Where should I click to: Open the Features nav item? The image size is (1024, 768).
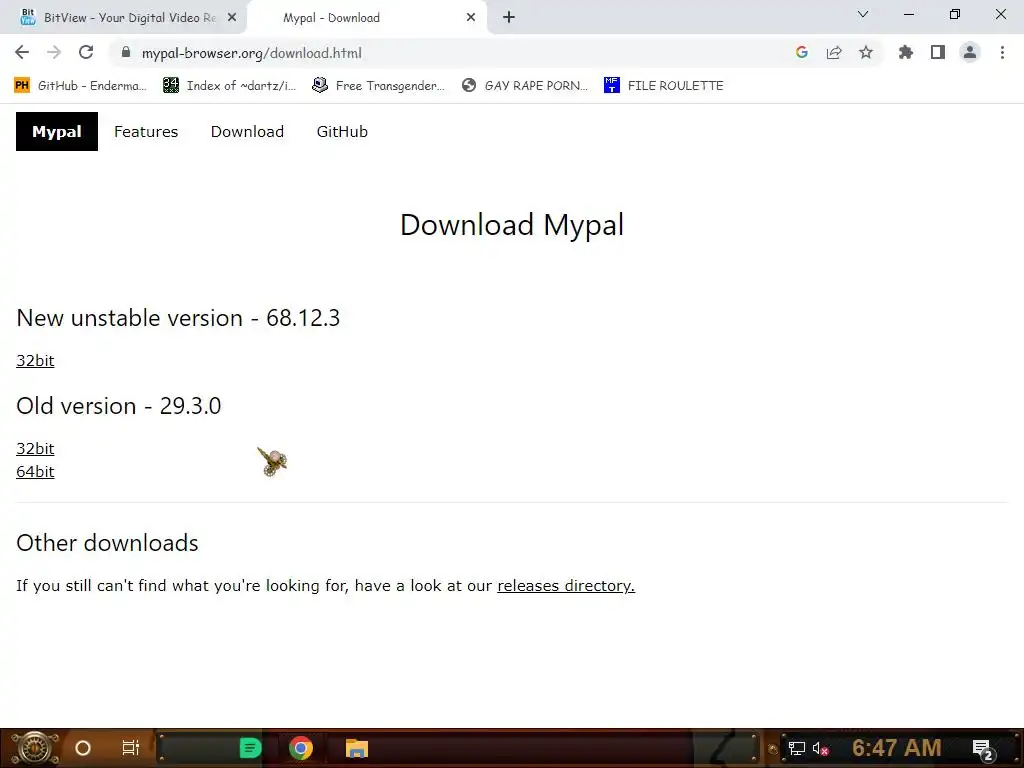(146, 131)
